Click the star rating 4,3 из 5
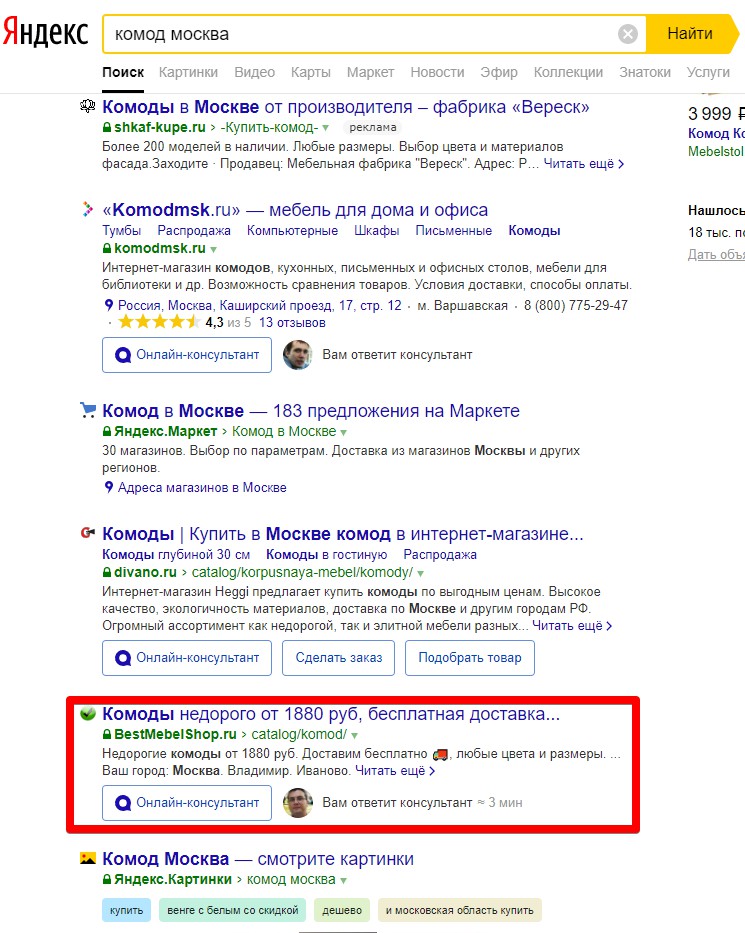Image resolution: width=745 pixels, height=933 pixels. 184,323
